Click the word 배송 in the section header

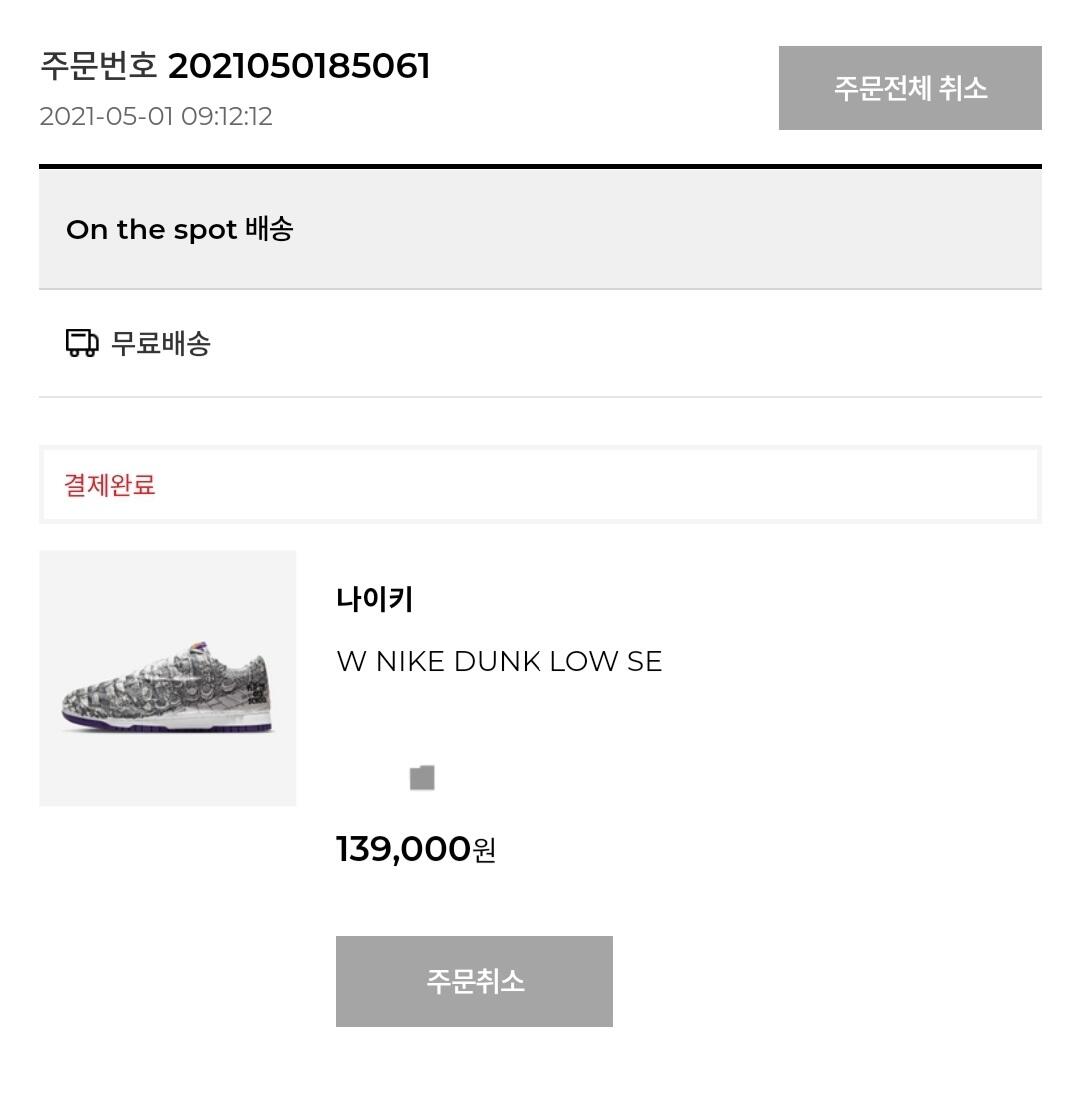tap(269, 229)
